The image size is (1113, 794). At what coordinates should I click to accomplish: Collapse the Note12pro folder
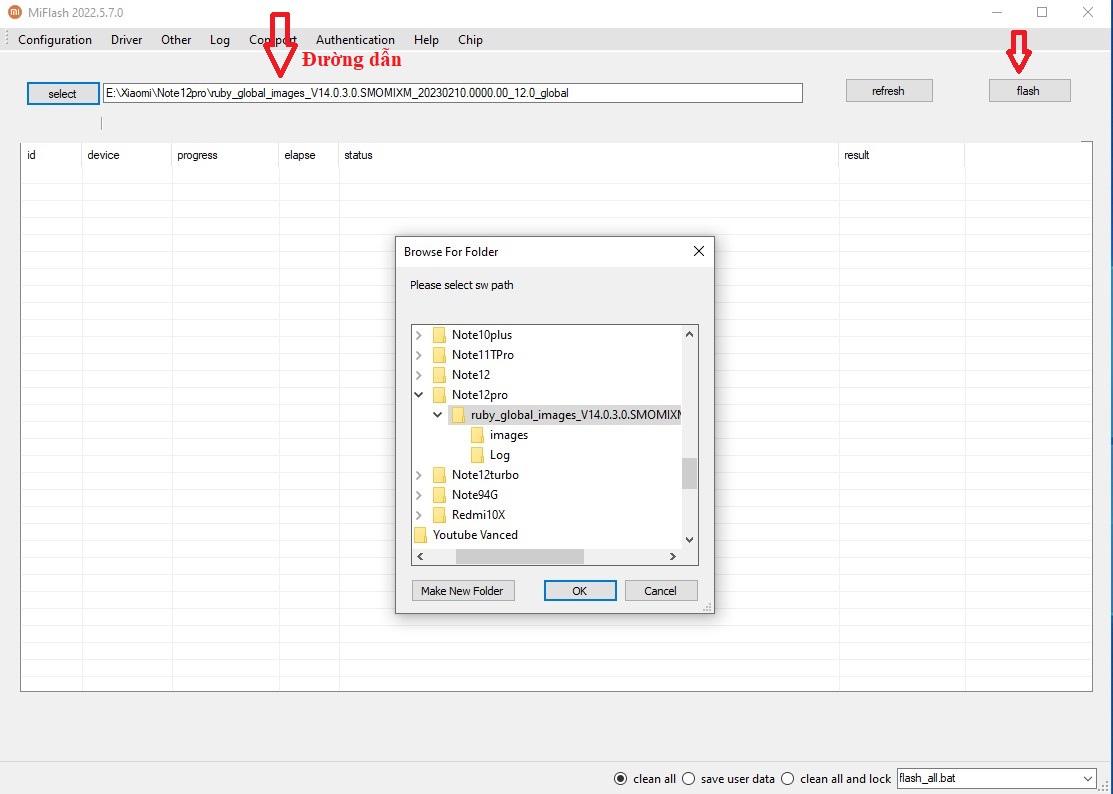[419, 395]
